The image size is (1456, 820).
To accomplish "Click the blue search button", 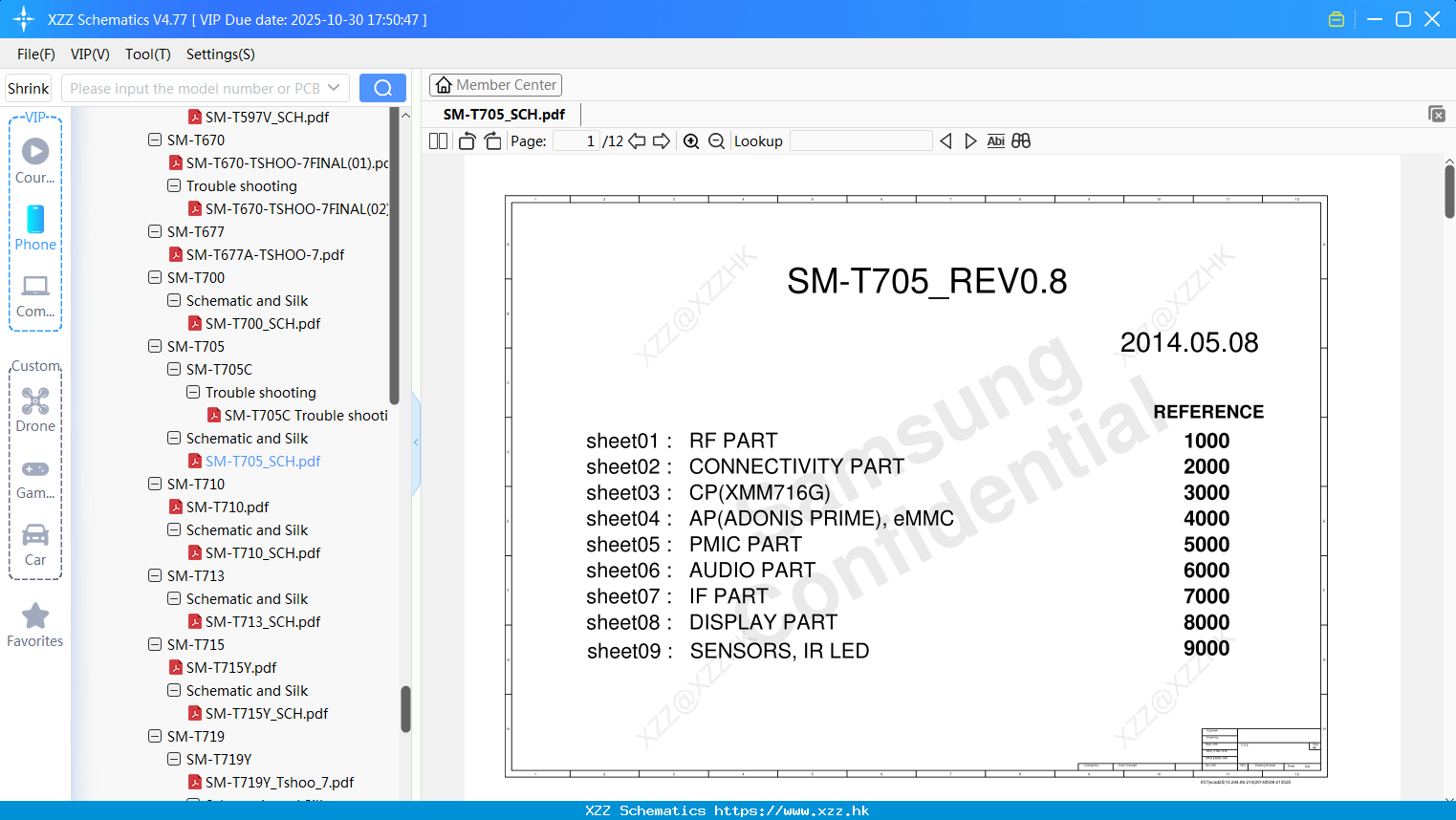I will (382, 88).
